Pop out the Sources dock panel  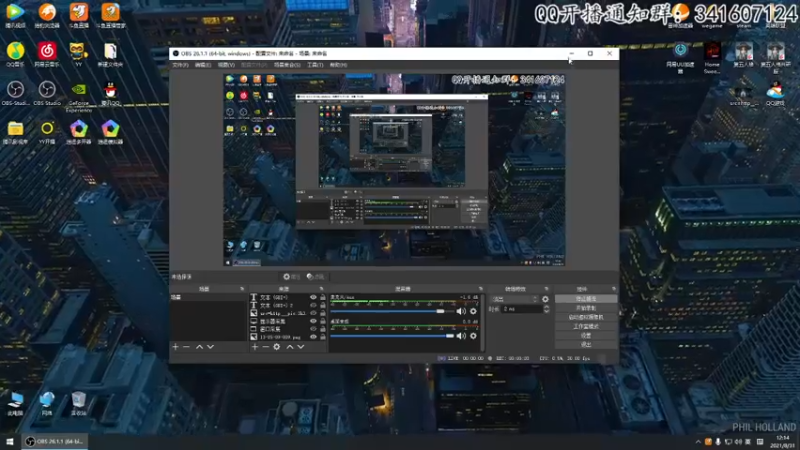tap(321, 289)
